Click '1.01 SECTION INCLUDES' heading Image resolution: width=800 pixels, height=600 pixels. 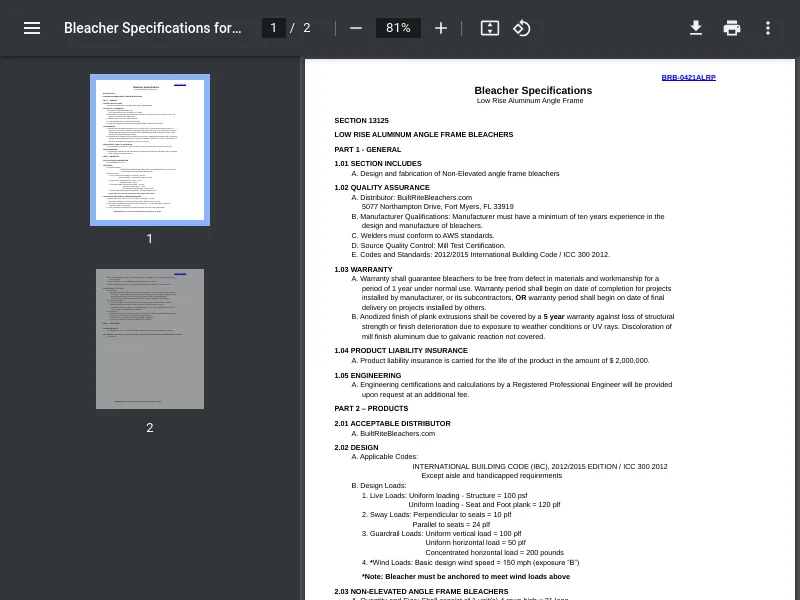coord(378,164)
